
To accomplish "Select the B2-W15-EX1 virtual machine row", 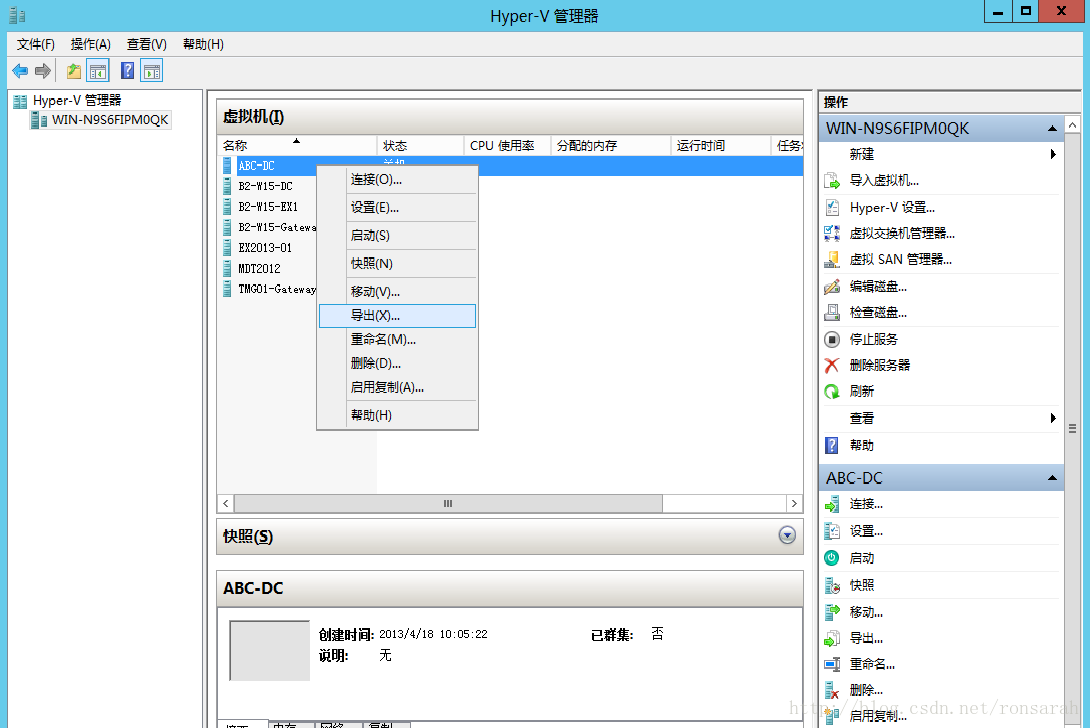I will click(x=268, y=207).
